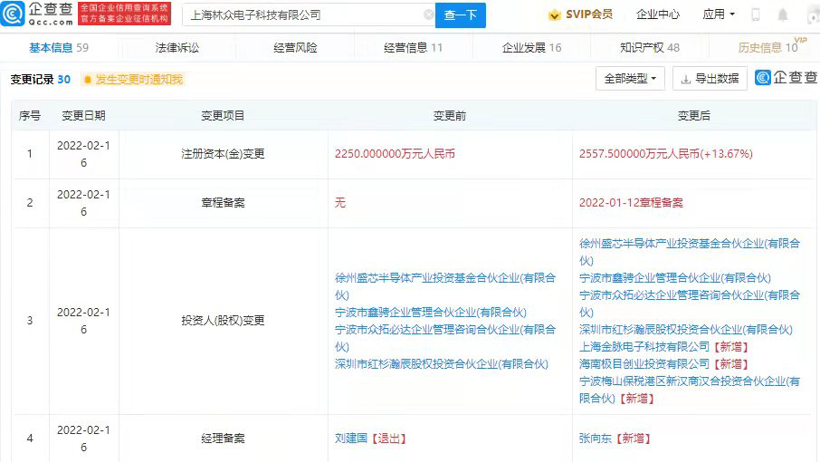The height and width of the screenshot is (462, 820).
Task: Click the 变更日期 column header
Action: [x=84, y=116]
